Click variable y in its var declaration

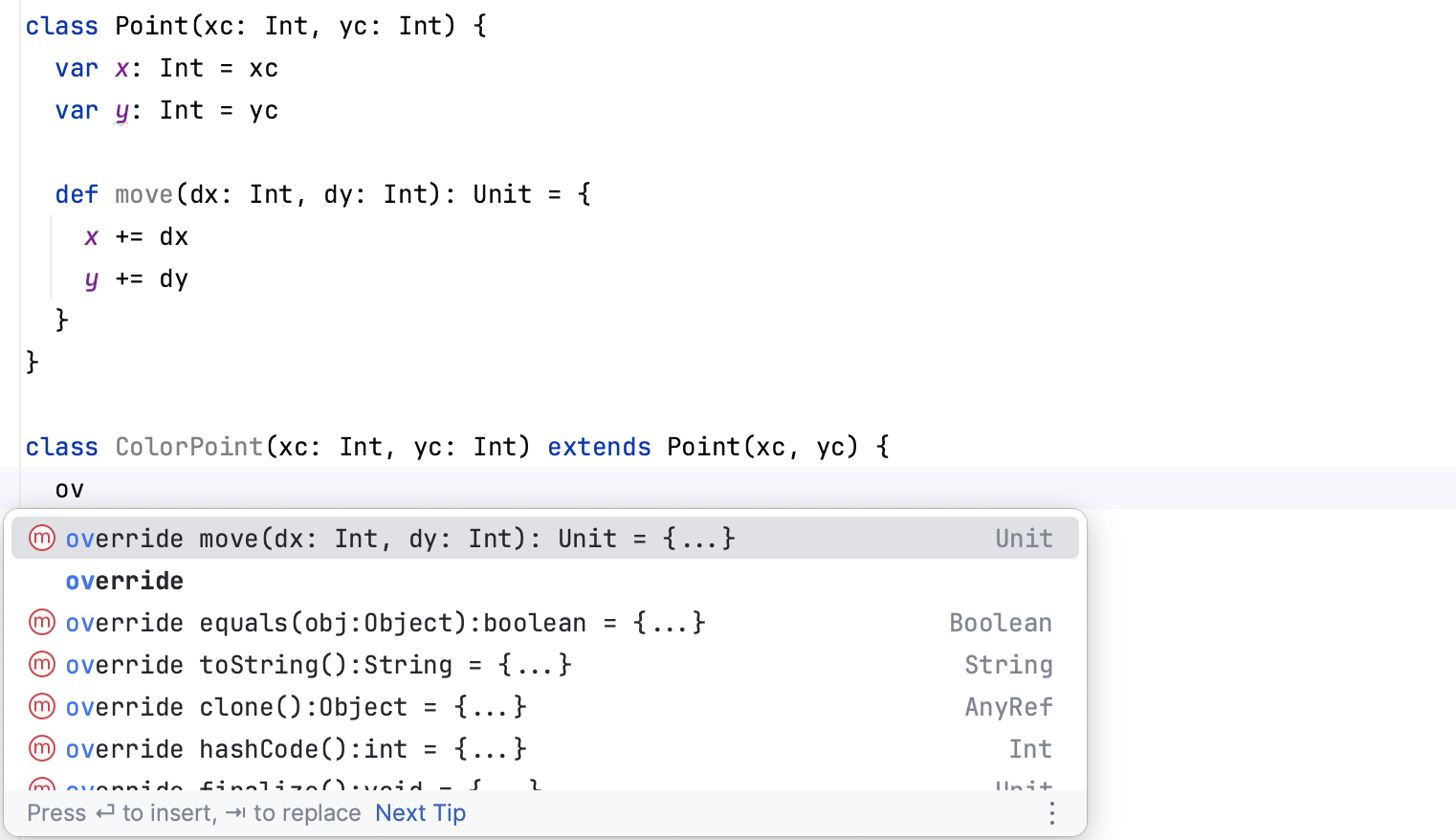tap(121, 111)
